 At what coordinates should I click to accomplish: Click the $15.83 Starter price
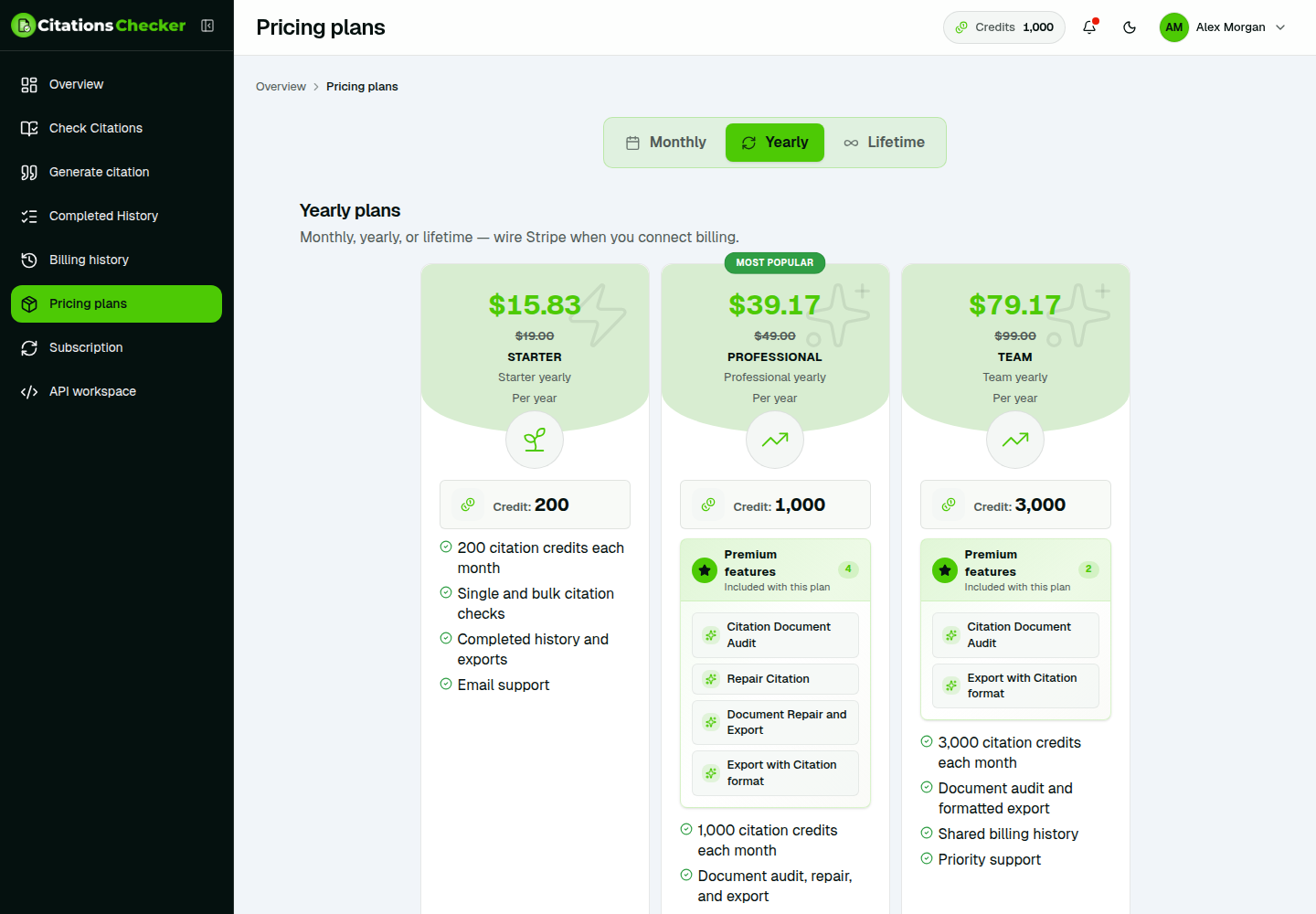coord(535,305)
